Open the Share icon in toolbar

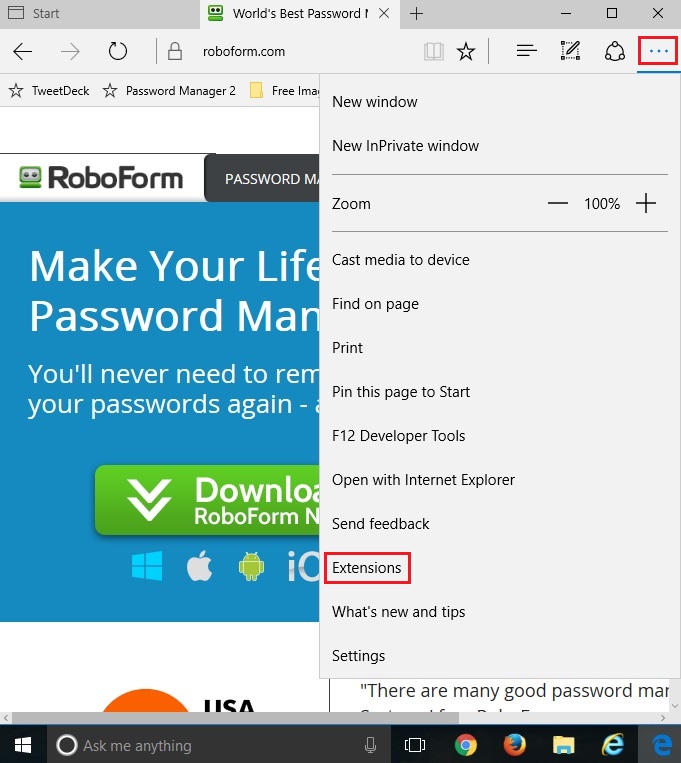[614, 51]
